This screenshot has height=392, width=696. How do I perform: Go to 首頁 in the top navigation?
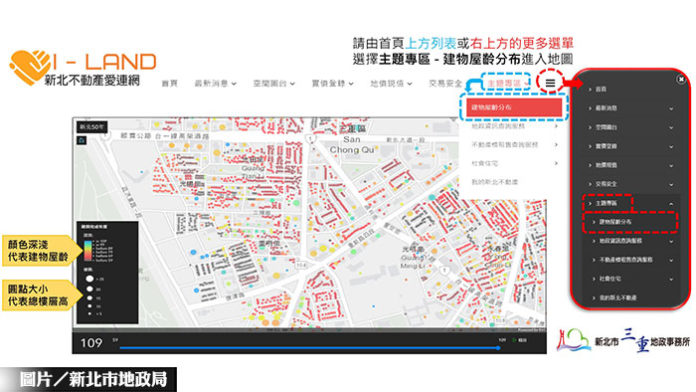tap(169, 83)
